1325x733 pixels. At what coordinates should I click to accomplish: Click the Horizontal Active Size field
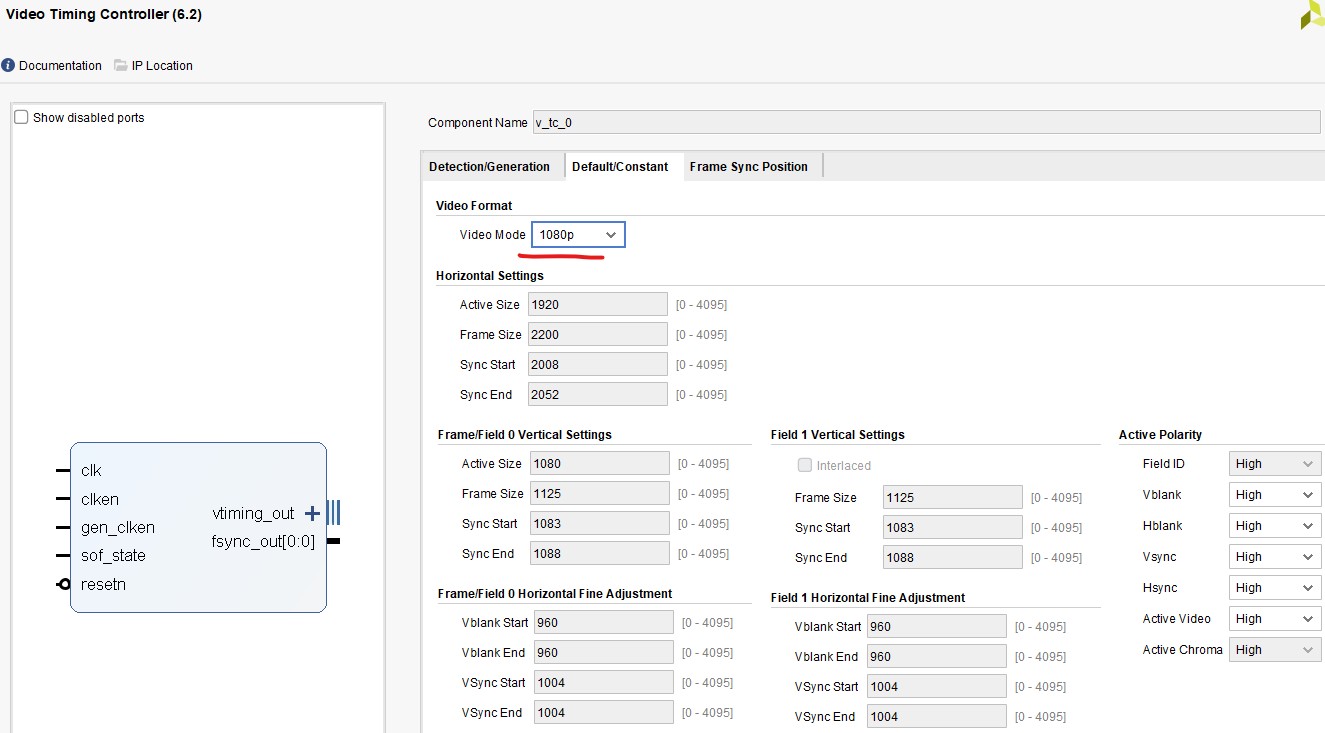pyautogui.click(x=597, y=305)
